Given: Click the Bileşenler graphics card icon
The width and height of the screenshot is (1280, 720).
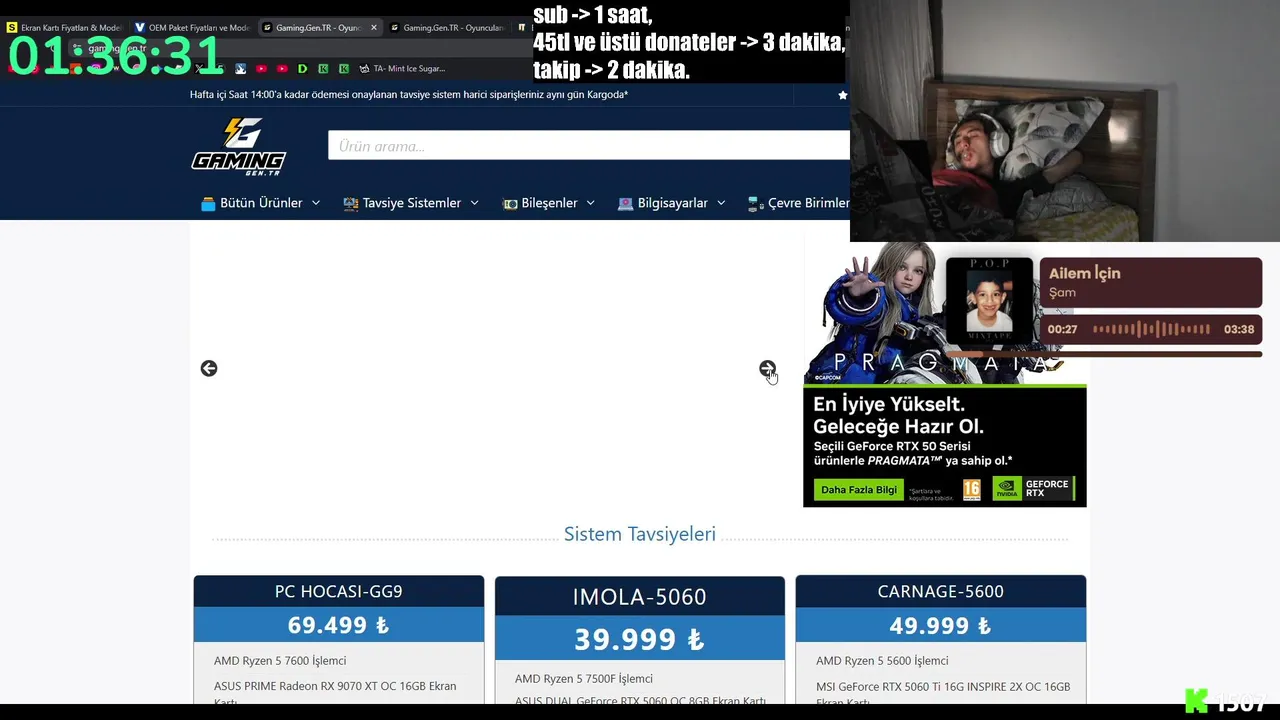Looking at the screenshot, I should click(510, 203).
